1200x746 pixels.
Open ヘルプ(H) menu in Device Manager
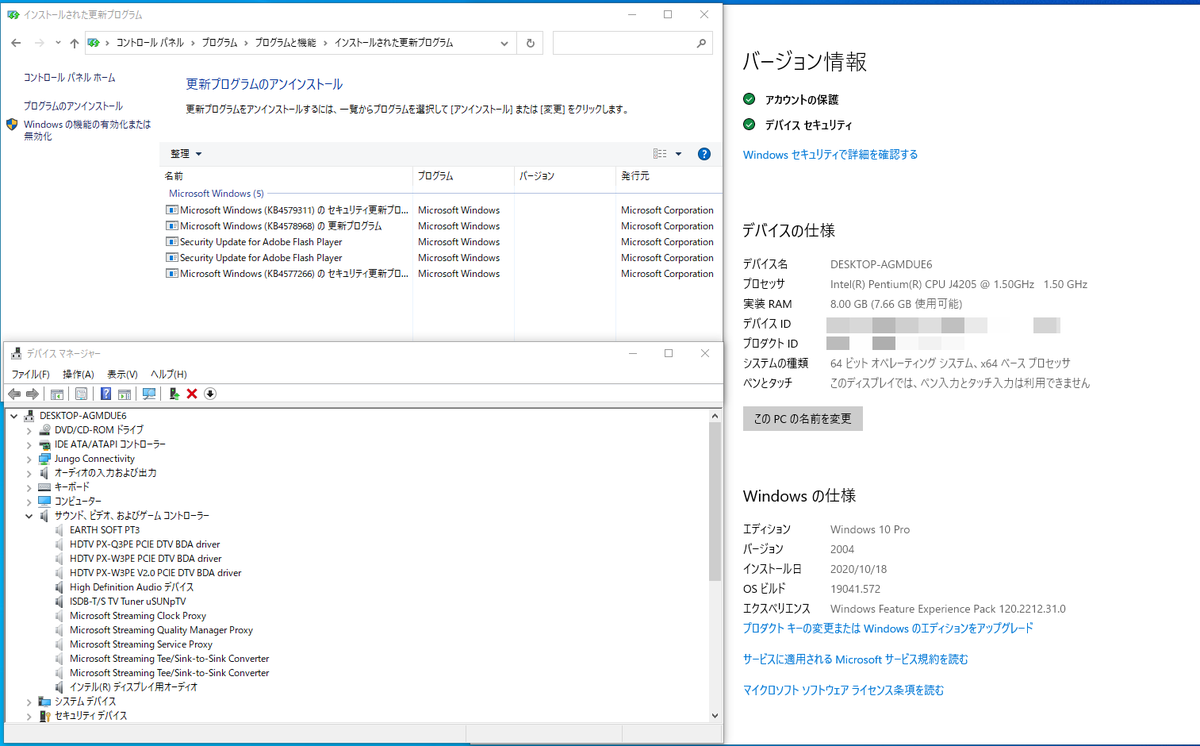pyautogui.click(x=168, y=374)
